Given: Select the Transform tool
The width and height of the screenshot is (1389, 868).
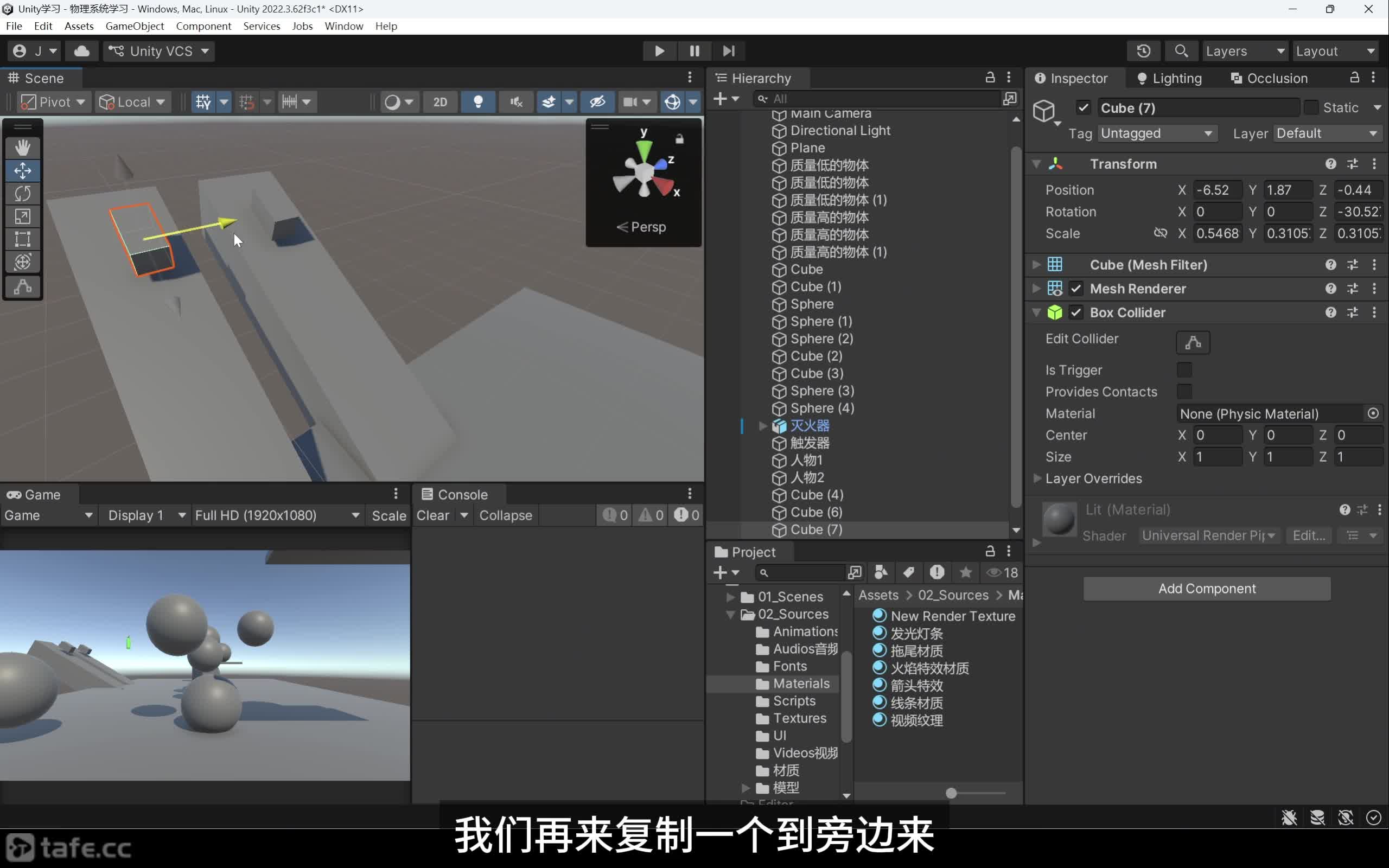Looking at the screenshot, I should (x=23, y=262).
